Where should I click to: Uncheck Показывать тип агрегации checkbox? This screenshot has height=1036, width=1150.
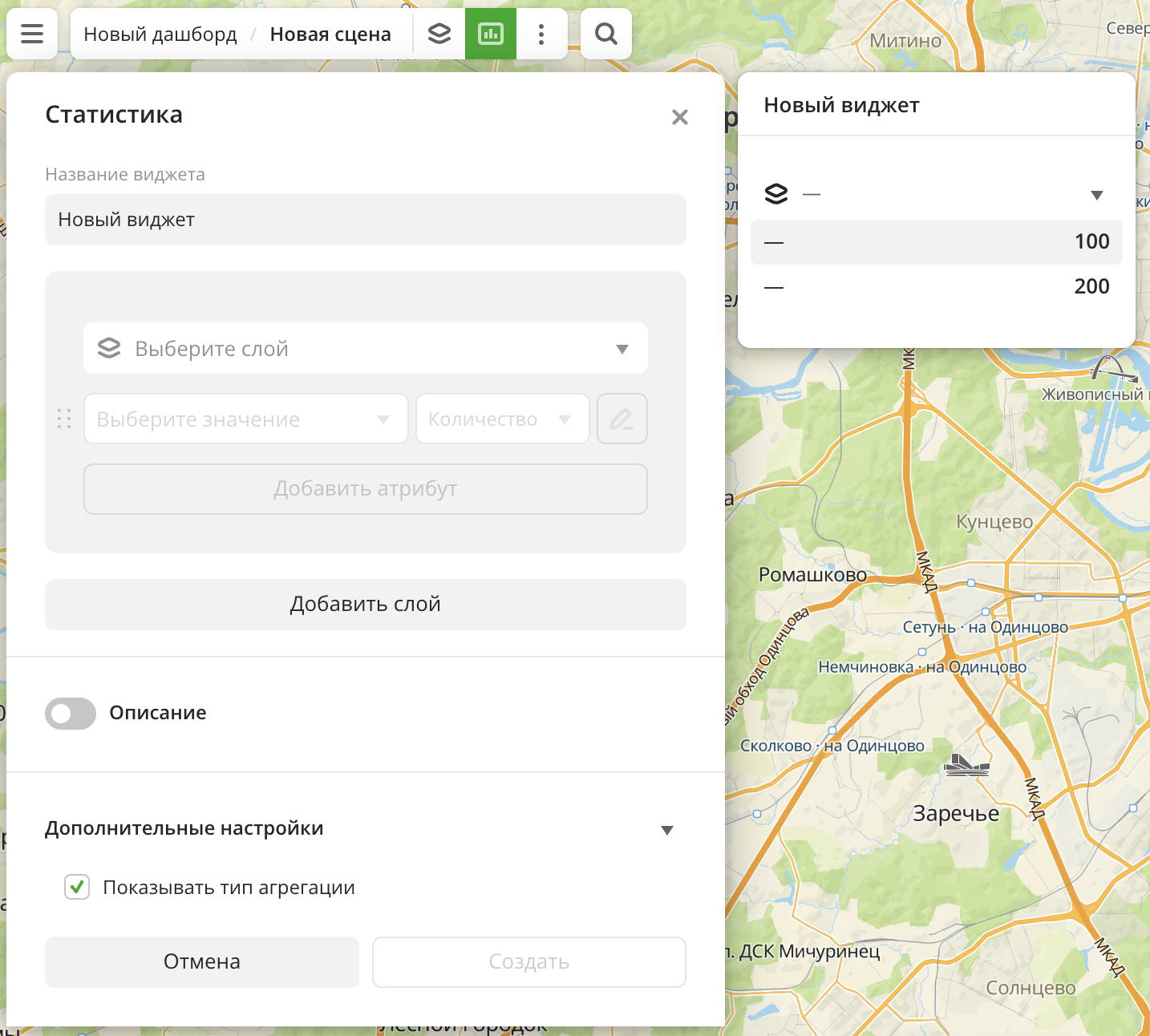[x=77, y=887]
